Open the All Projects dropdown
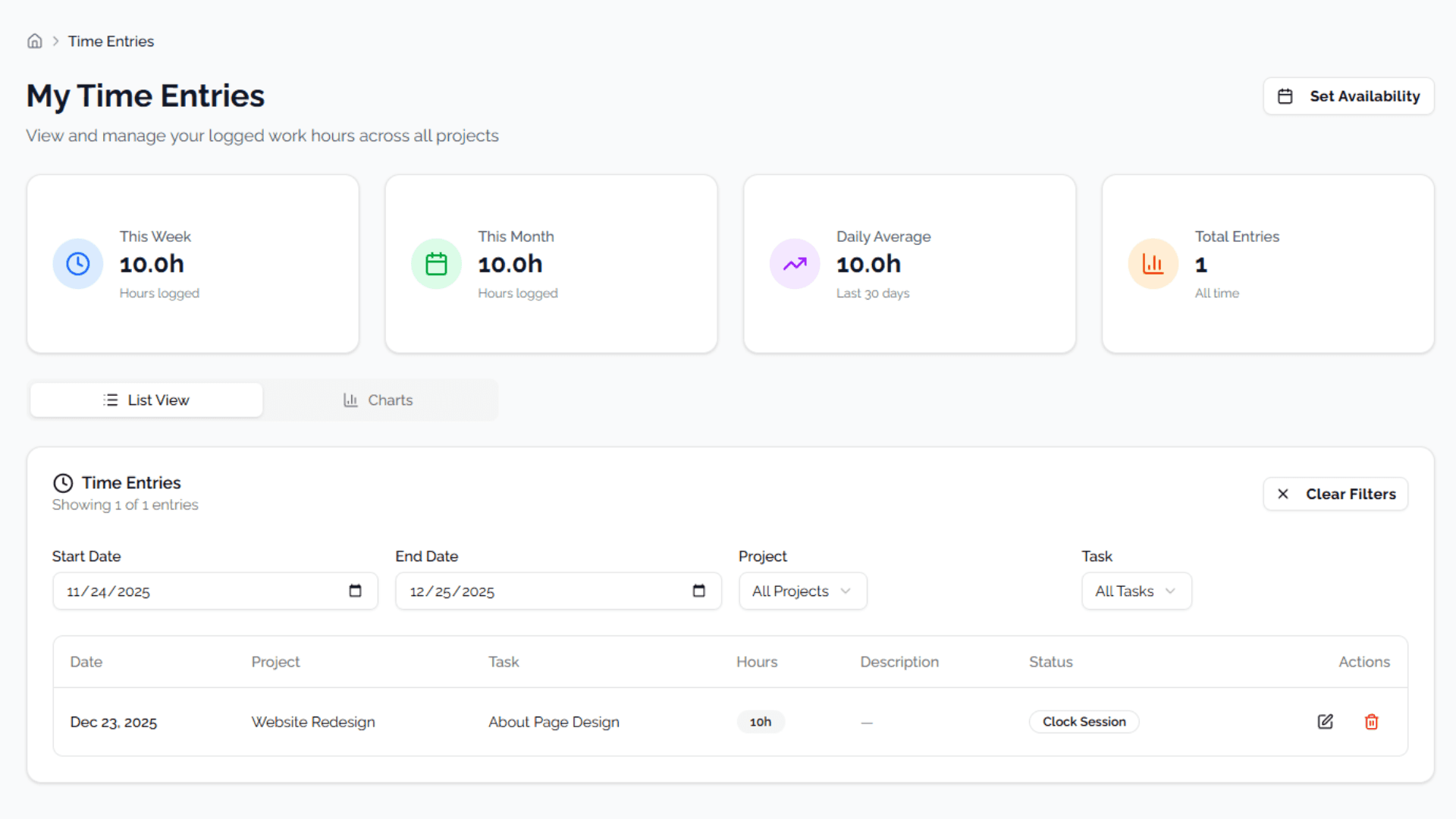The width and height of the screenshot is (1456, 819). click(x=802, y=591)
